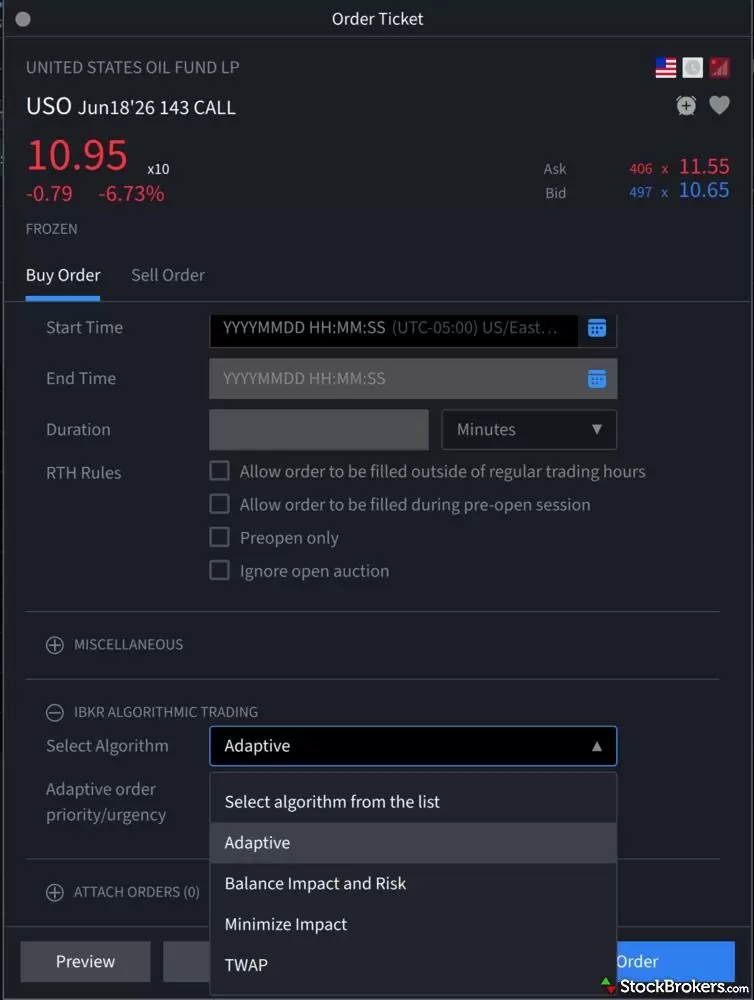Click the United States Oil Fund LP name
The image size is (754, 1000).
click(133, 68)
